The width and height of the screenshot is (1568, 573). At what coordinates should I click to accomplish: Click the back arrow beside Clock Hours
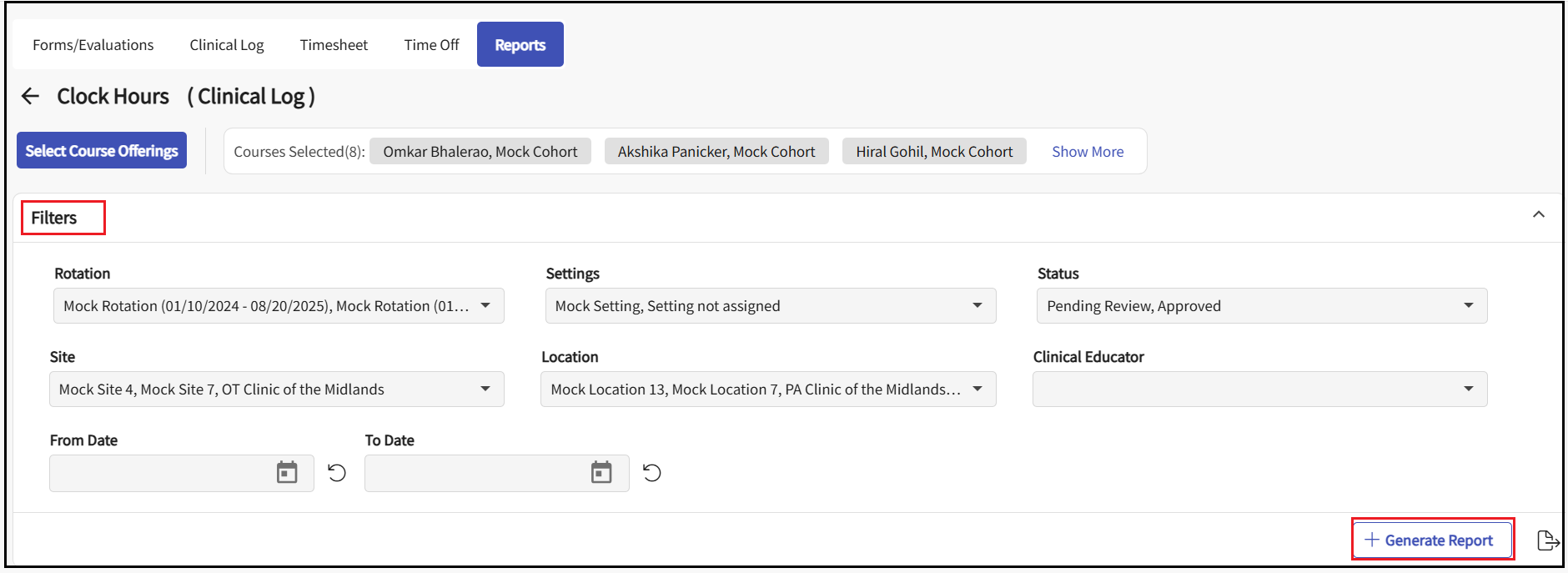point(30,97)
